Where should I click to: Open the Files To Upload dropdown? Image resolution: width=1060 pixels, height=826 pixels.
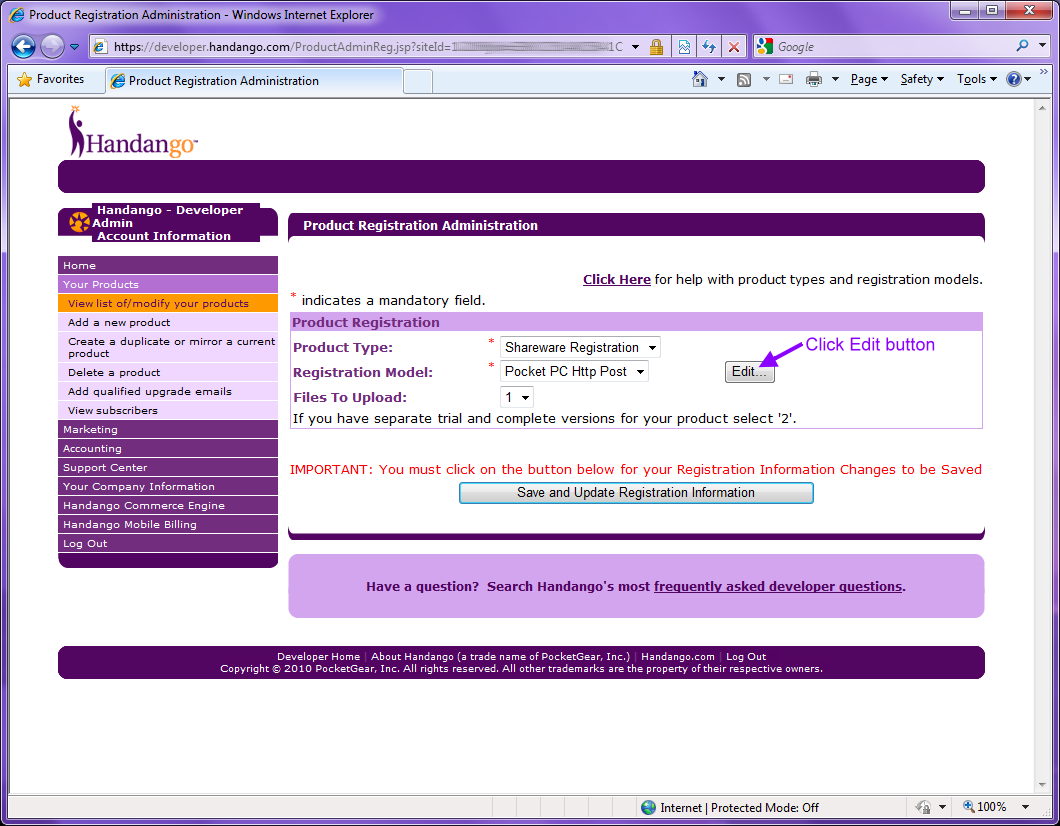click(516, 397)
